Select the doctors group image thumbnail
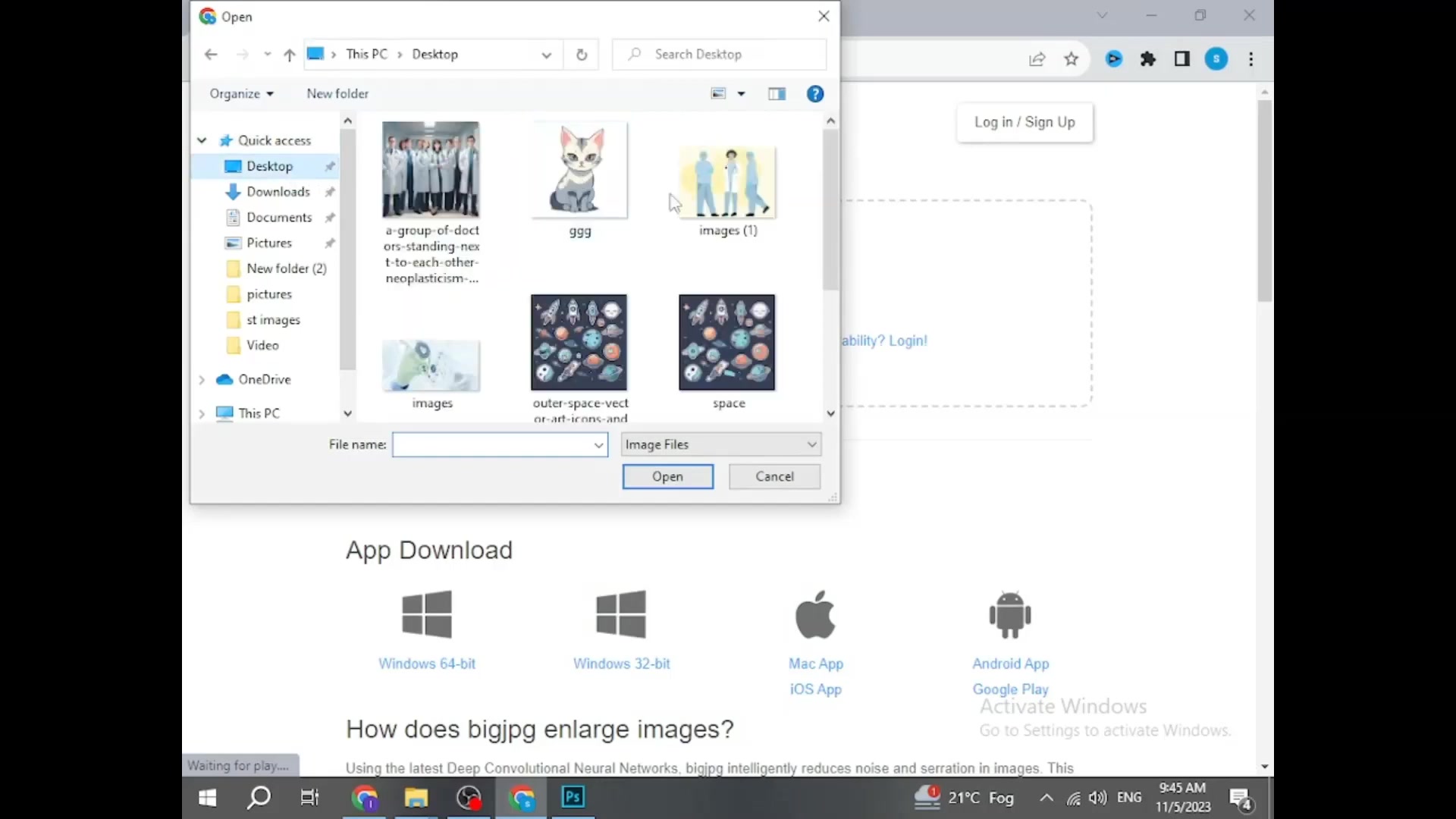 (431, 170)
